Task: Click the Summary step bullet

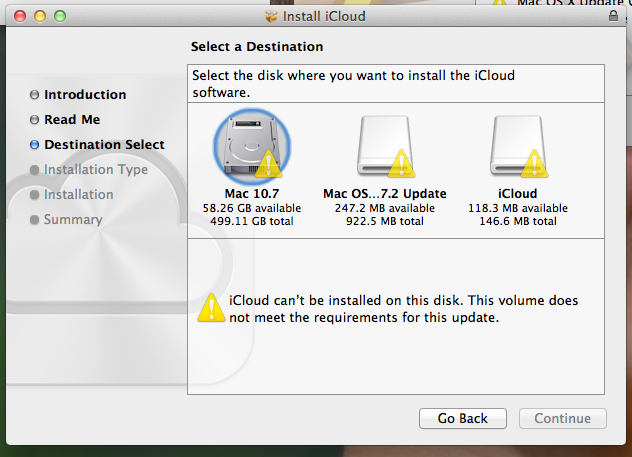Action: [35, 220]
